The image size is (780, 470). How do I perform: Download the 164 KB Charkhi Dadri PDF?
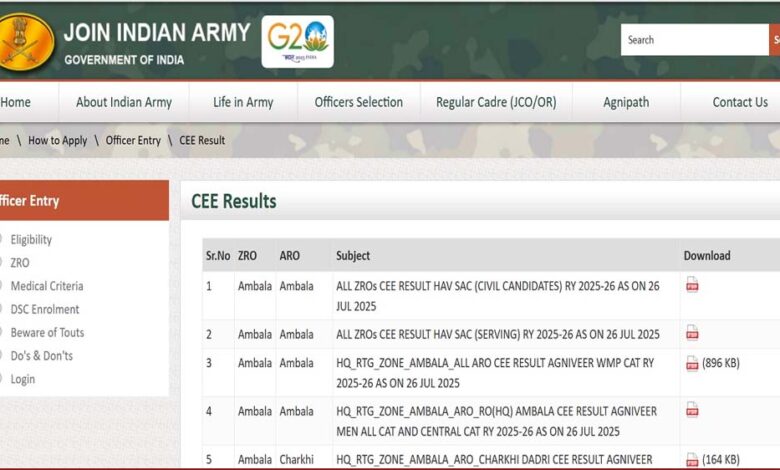[x=692, y=459]
